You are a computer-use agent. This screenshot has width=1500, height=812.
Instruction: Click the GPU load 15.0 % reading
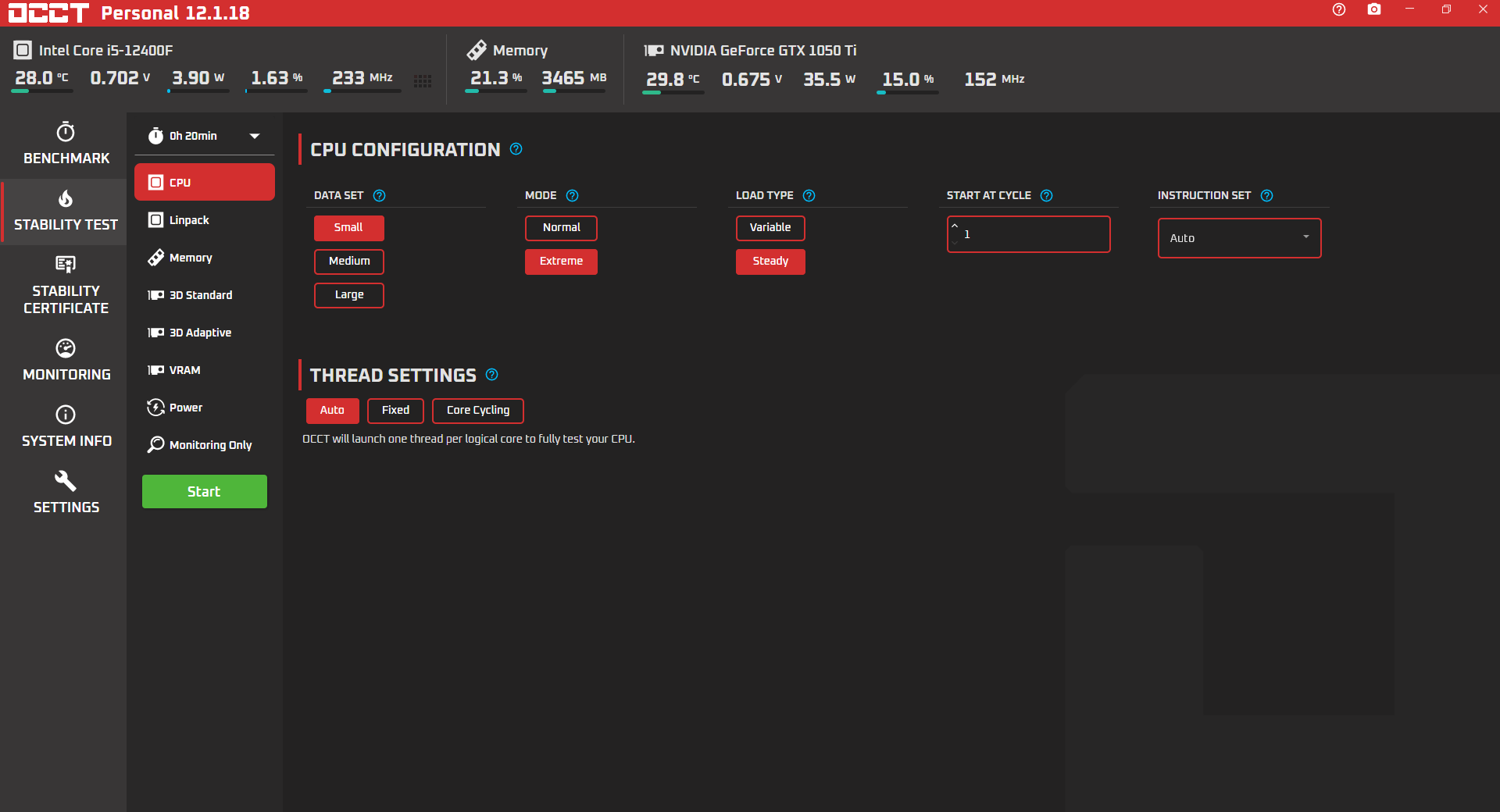coord(909,80)
